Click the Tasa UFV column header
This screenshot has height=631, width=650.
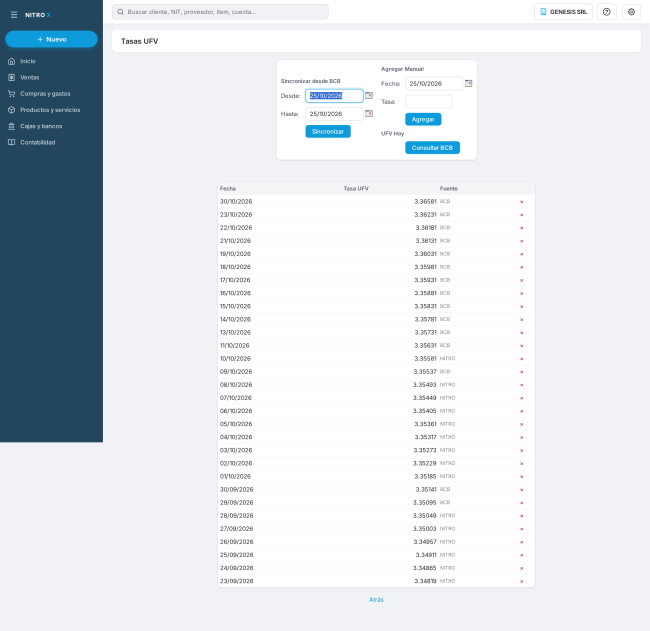click(356, 189)
